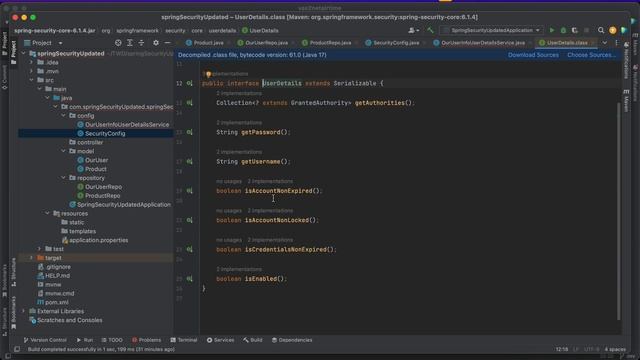
Task: Open the TODO tool window
Action: (112, 340)
